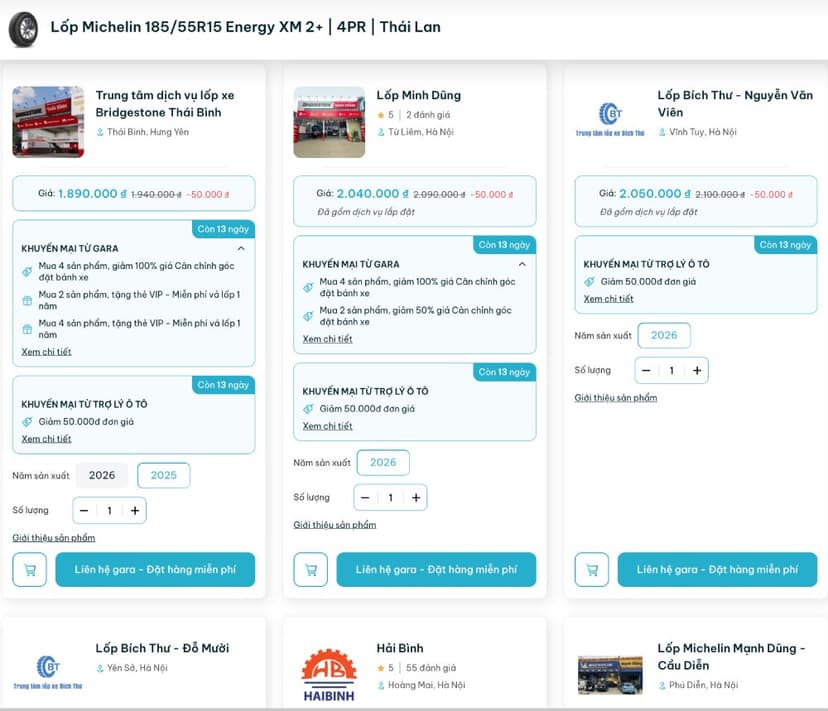Increase quantity in Bridgestone Thái Bình card
Viewport: 828px width, 711px height.
pos(135,510)
